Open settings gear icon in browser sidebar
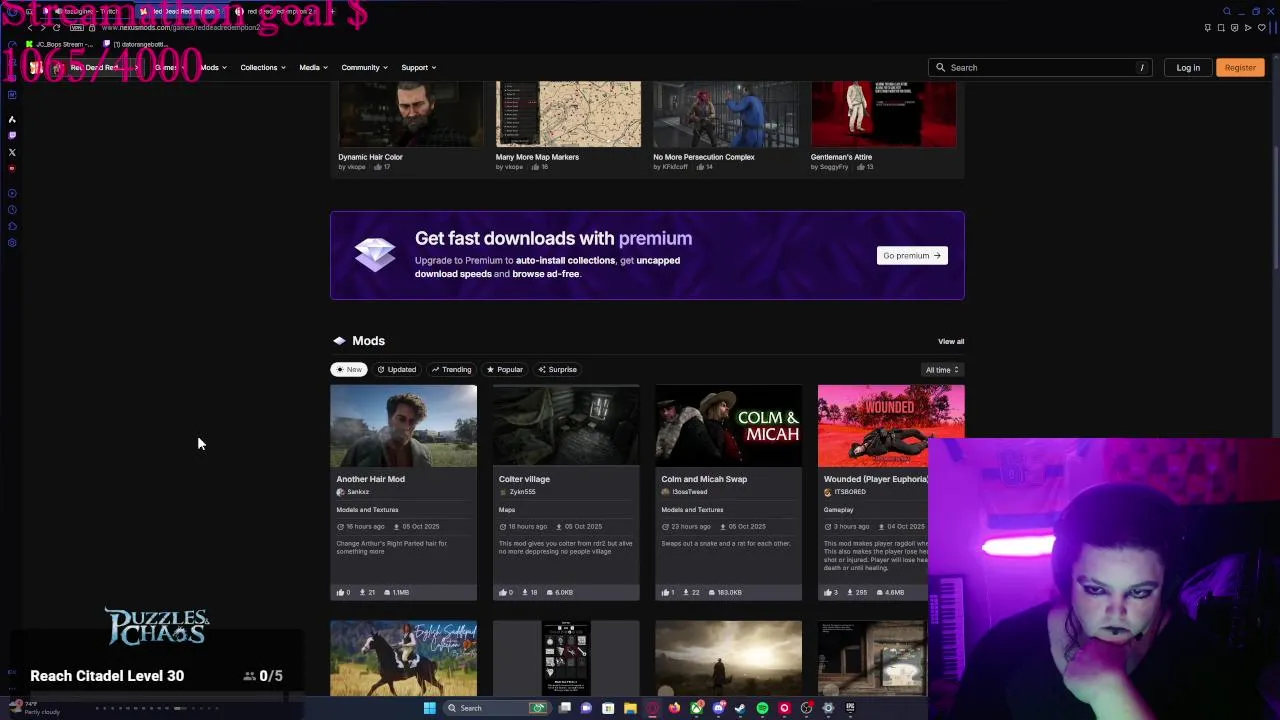The width and height of the screenshot is (1280, 720). (12, 242)
